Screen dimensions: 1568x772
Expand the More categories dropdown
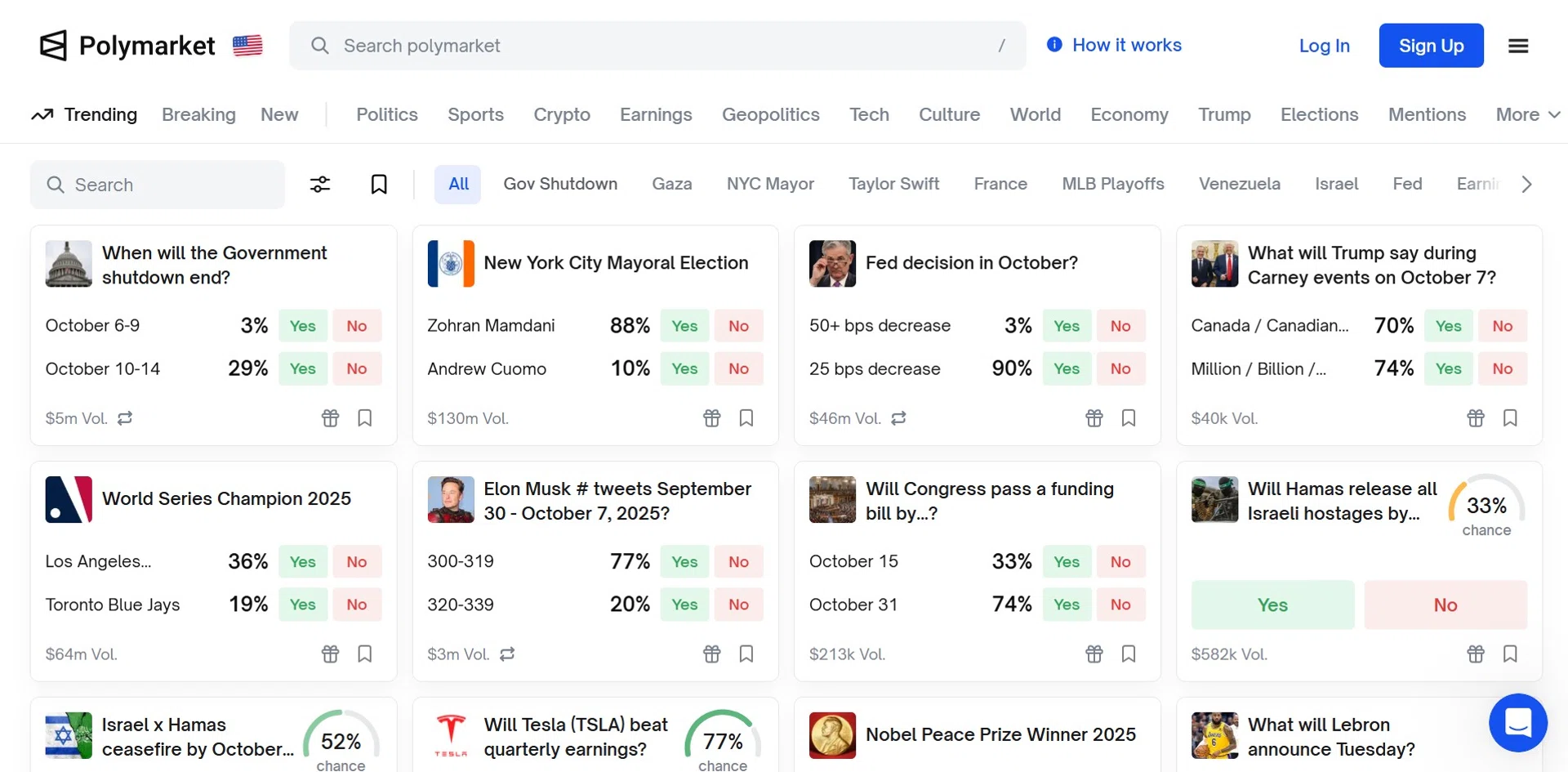(1527, 115)
